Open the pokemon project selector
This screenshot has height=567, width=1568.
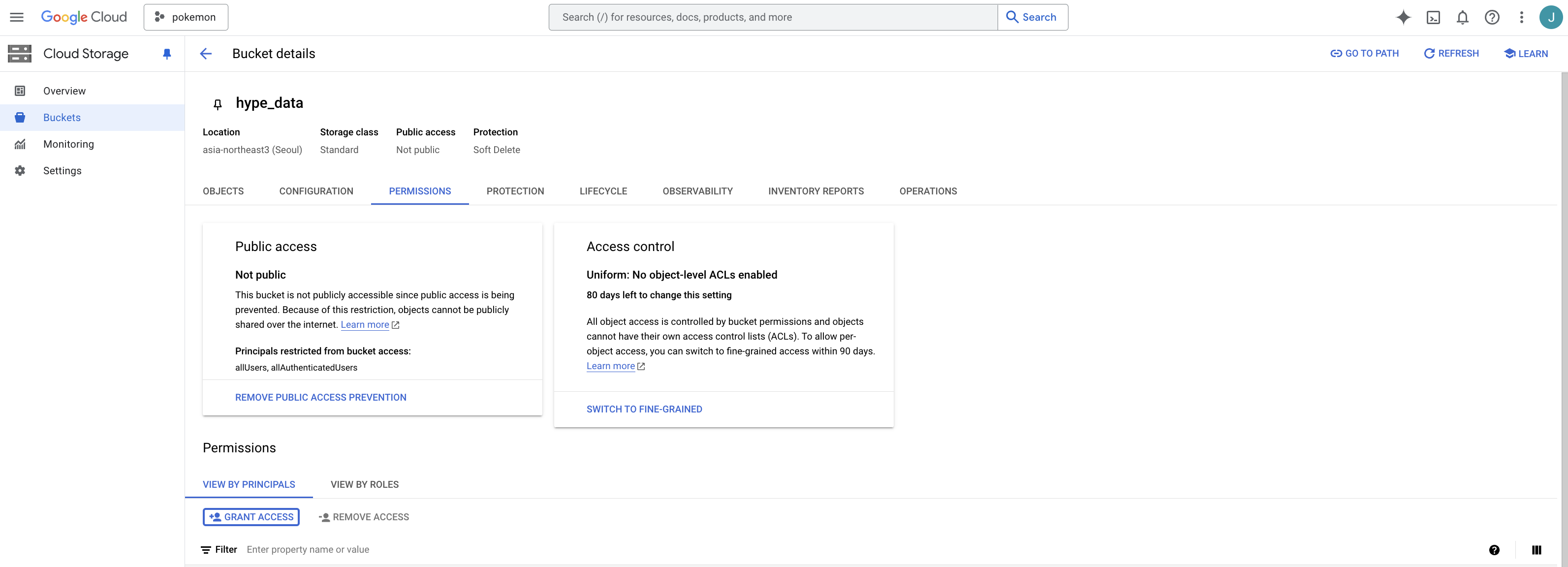pos(186,17)
